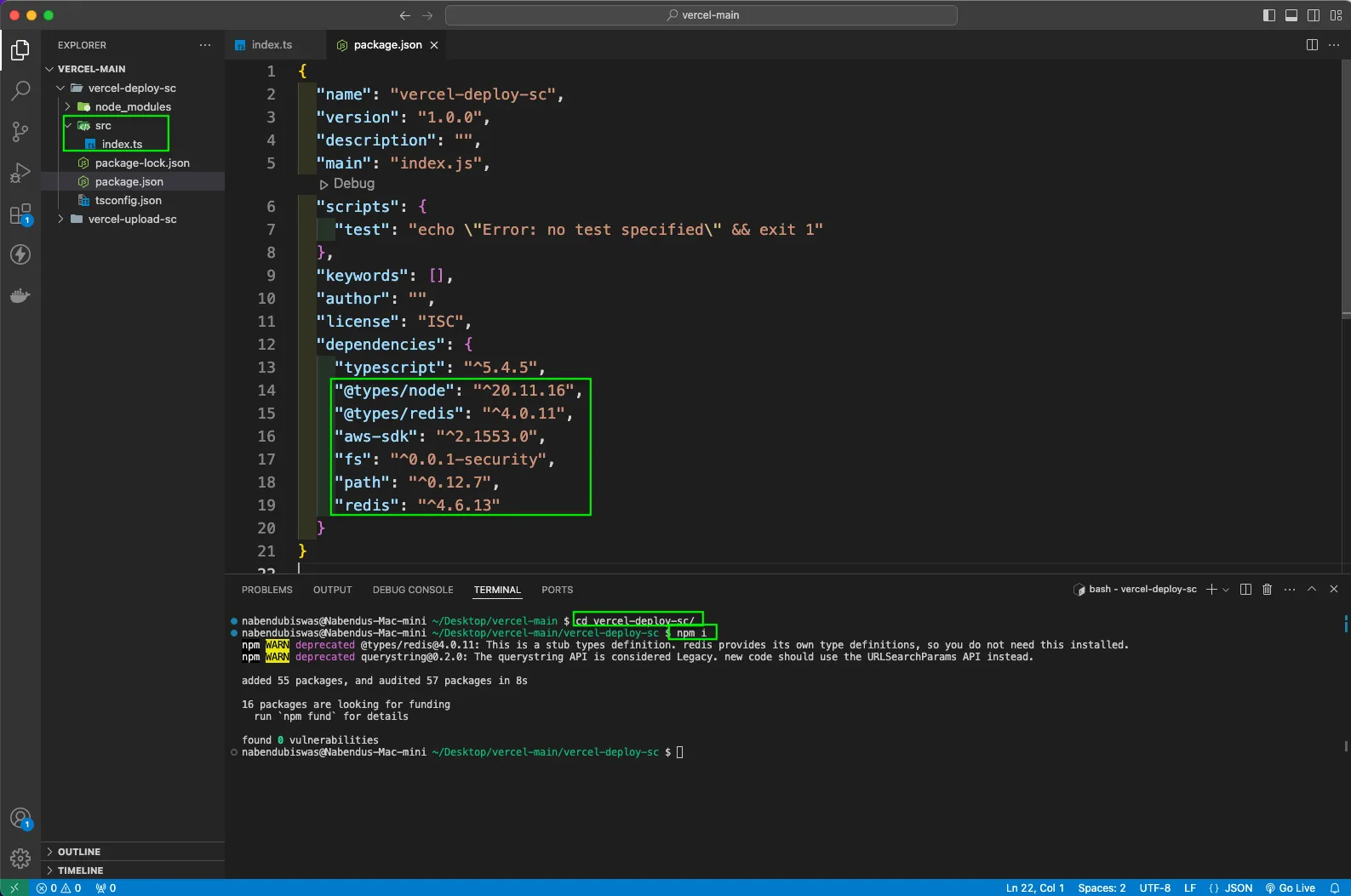The height and width of the screenshot is (896, 1351).
Task: Start Go Live server from status bar
Action: pyautogui.click(x=1291, y=887)
